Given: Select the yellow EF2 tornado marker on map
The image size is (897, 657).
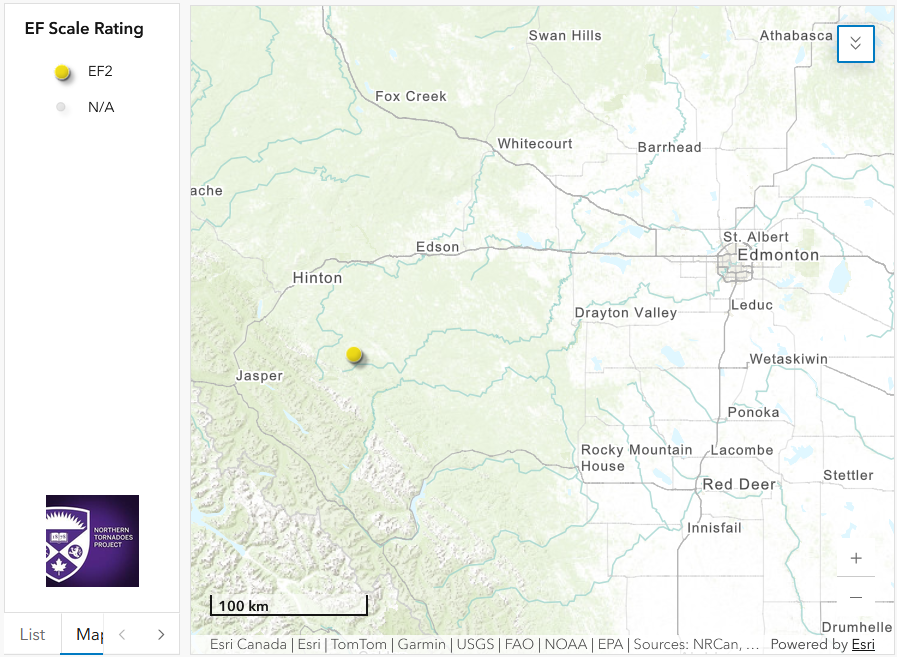Looking at the screenshot, I should pos(354,354).
